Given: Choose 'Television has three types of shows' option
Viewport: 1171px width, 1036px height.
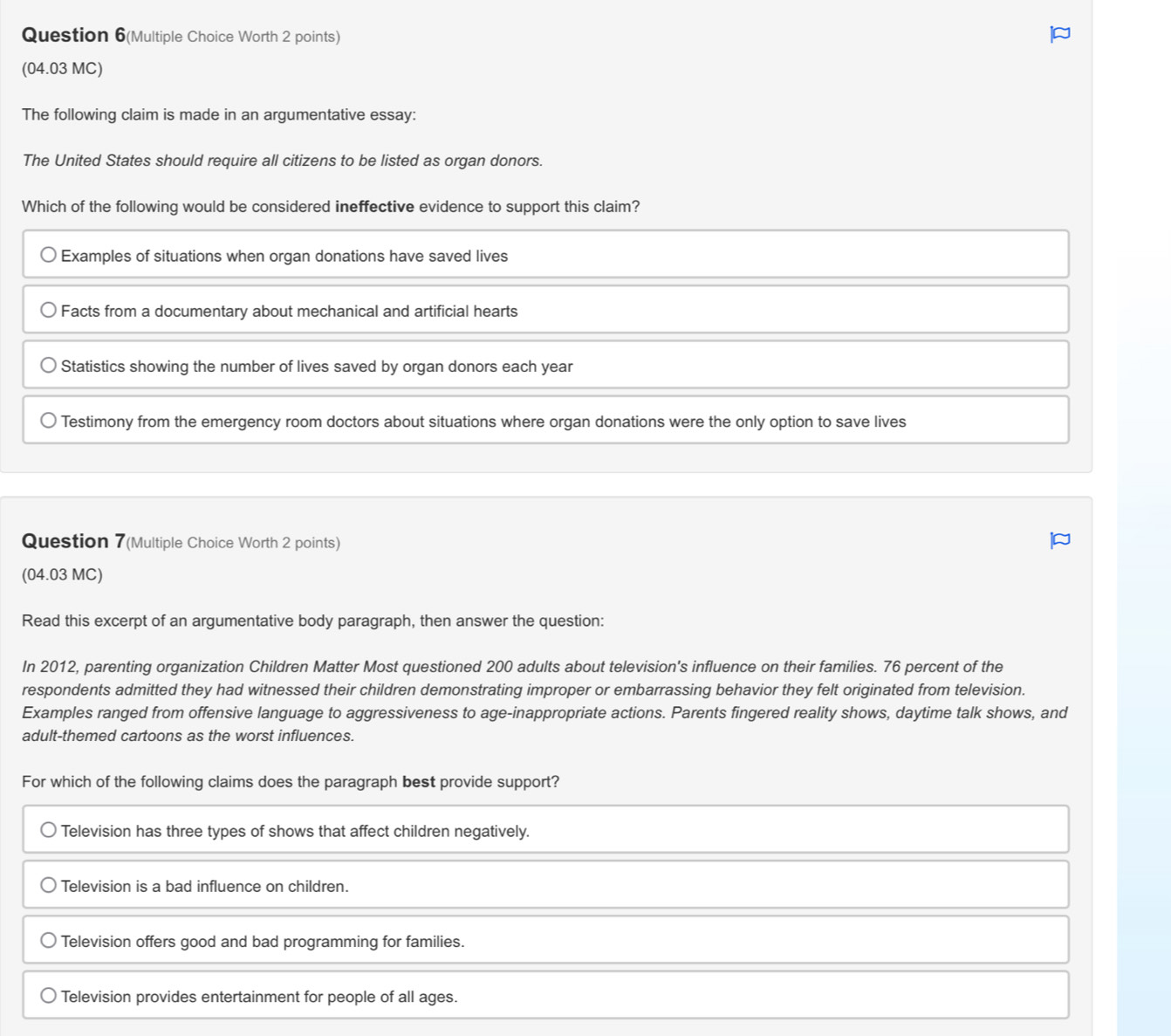Looking at the screenshot, I should point(49,830).
